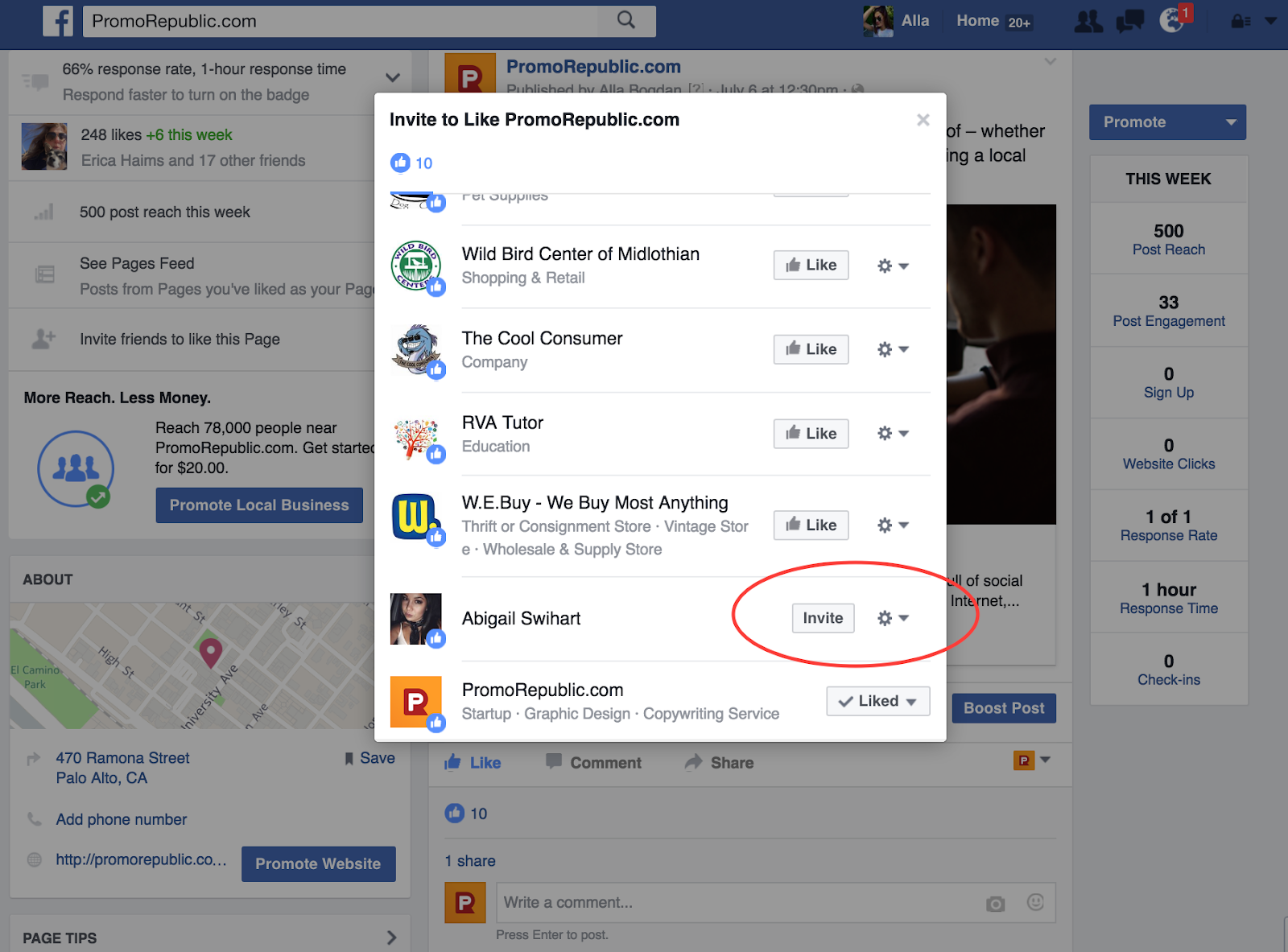Image resolution: width=1288 pixels, height=952 pixels.
Task: Open the map thumbnail in About
Action: (x=192, y=666)
